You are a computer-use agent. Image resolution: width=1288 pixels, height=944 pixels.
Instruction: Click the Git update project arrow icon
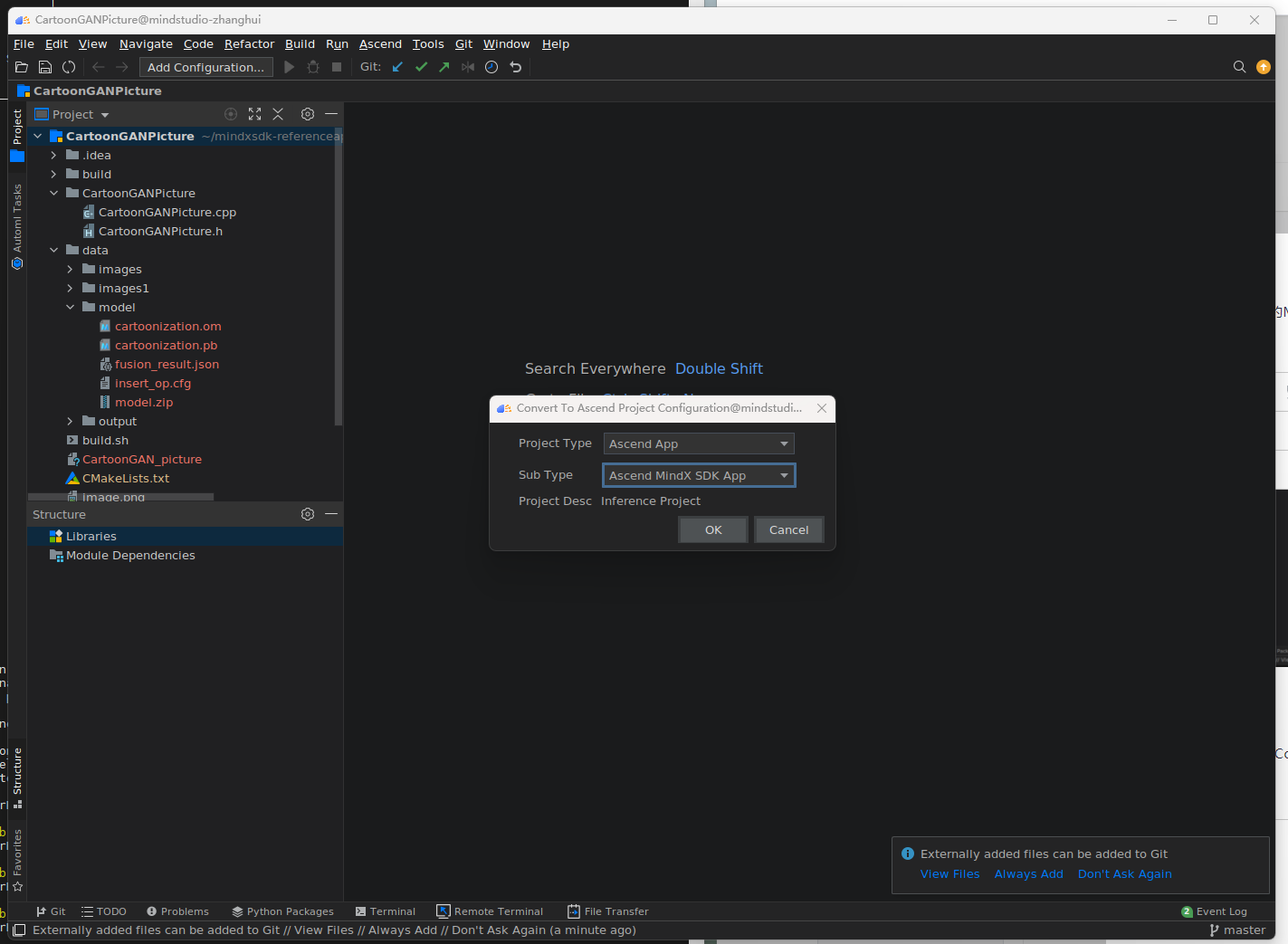click(x=397, y=67)
